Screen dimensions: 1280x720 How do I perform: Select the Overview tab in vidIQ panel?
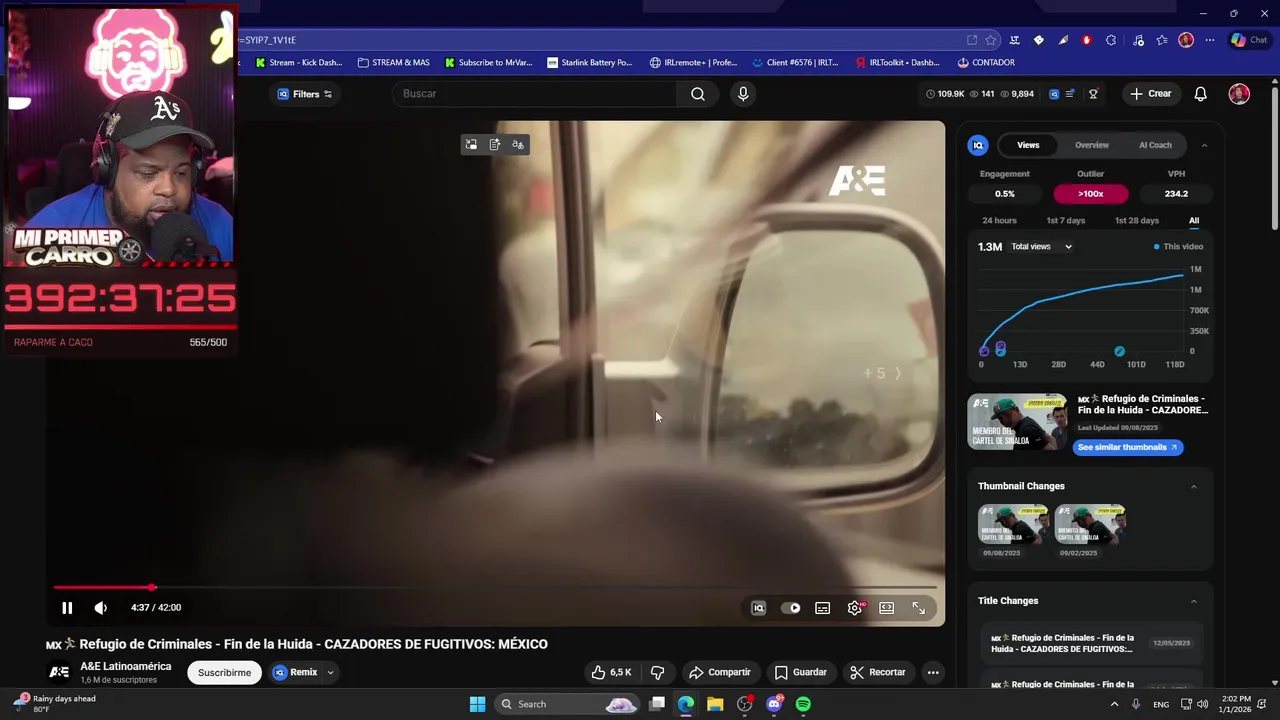pyautogui.click(x=1092, y=145)
